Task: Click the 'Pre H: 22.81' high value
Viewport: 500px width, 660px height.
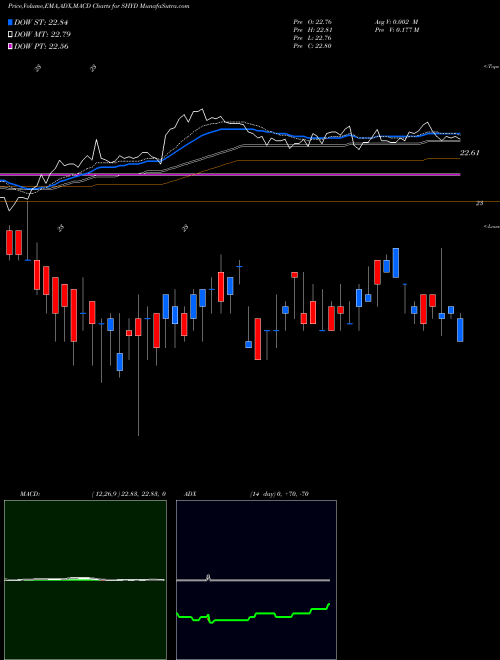Action: 313,29
